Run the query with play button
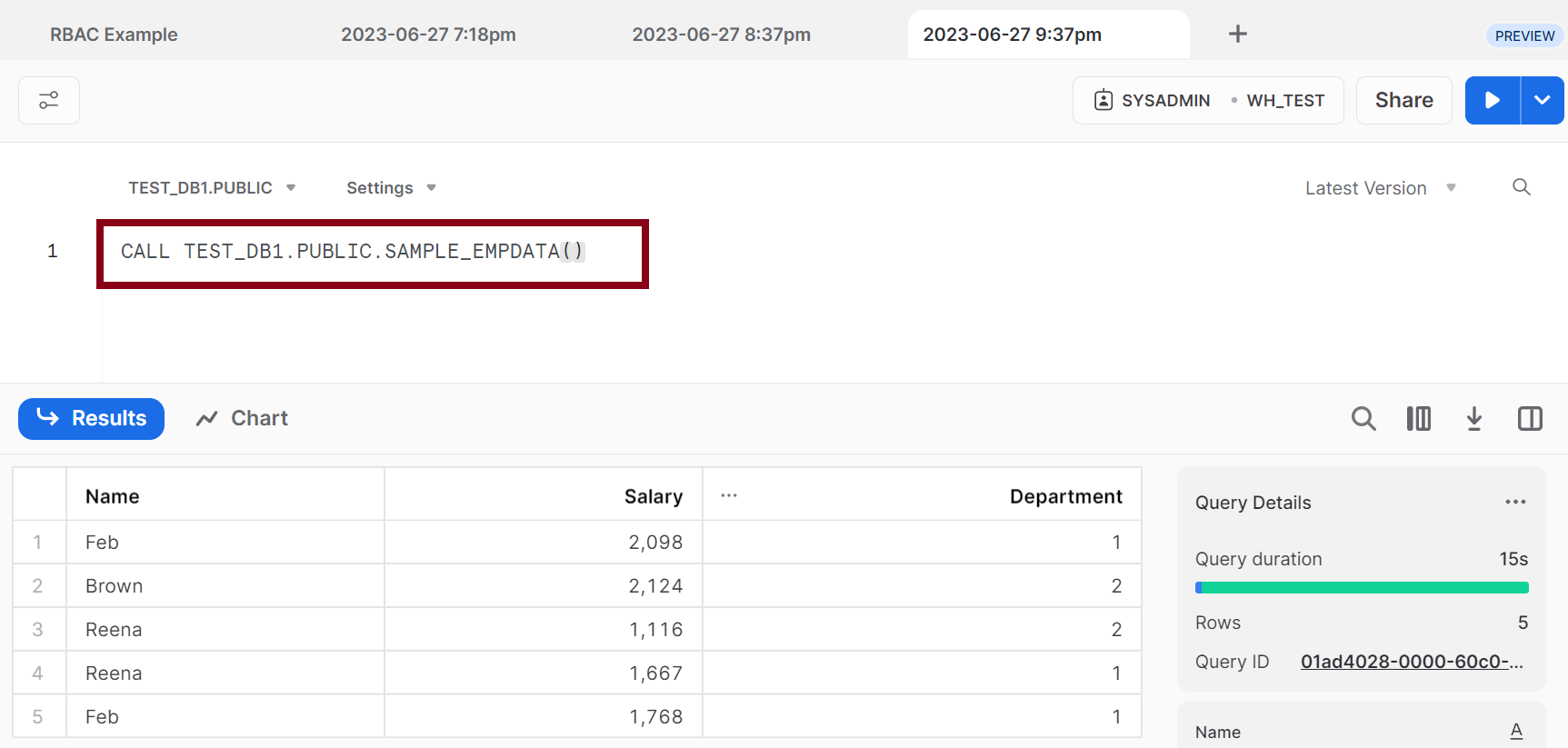1568x748 pixels. [x=1492, y=100]
